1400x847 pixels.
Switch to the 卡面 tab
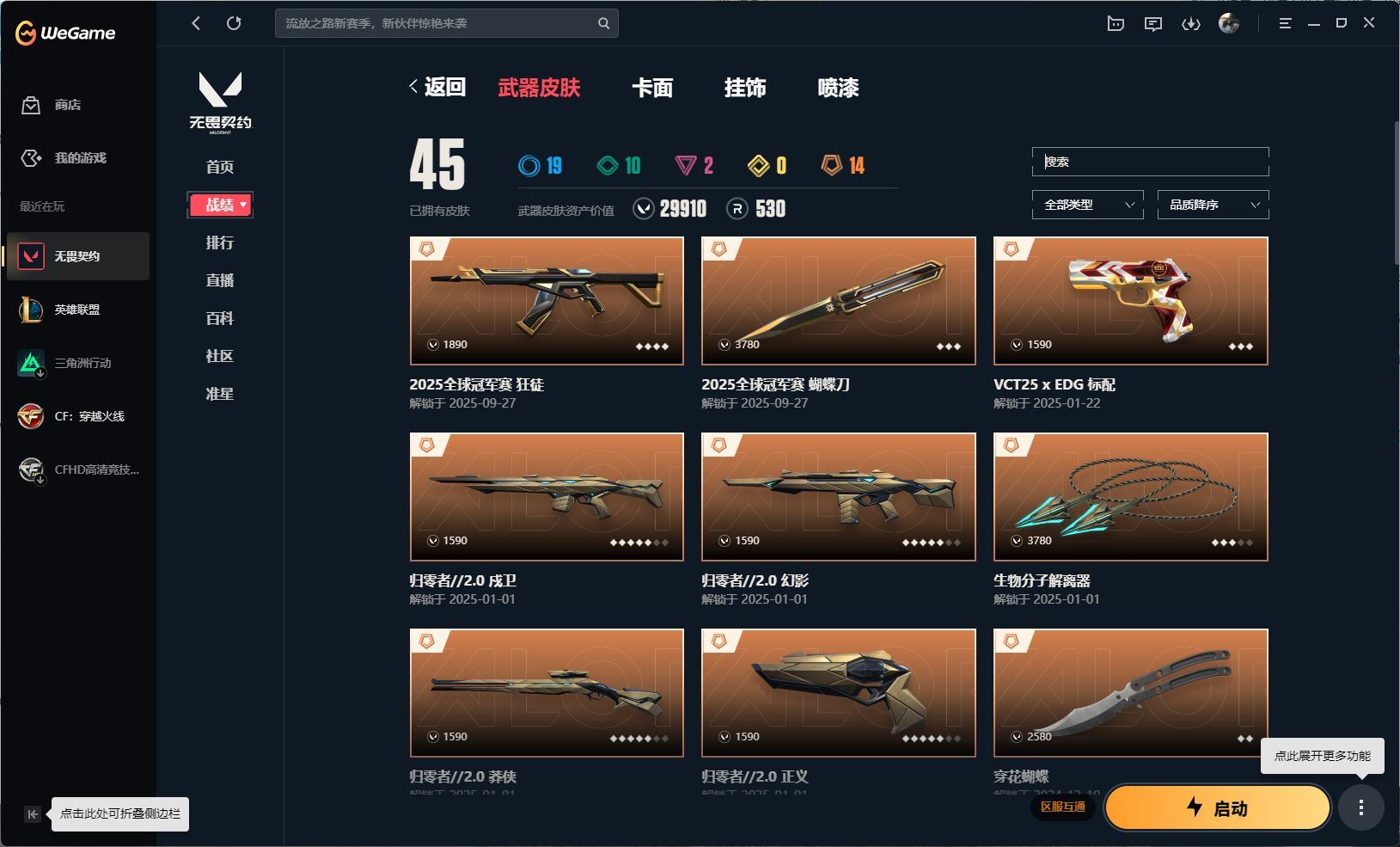pos(652,88)
